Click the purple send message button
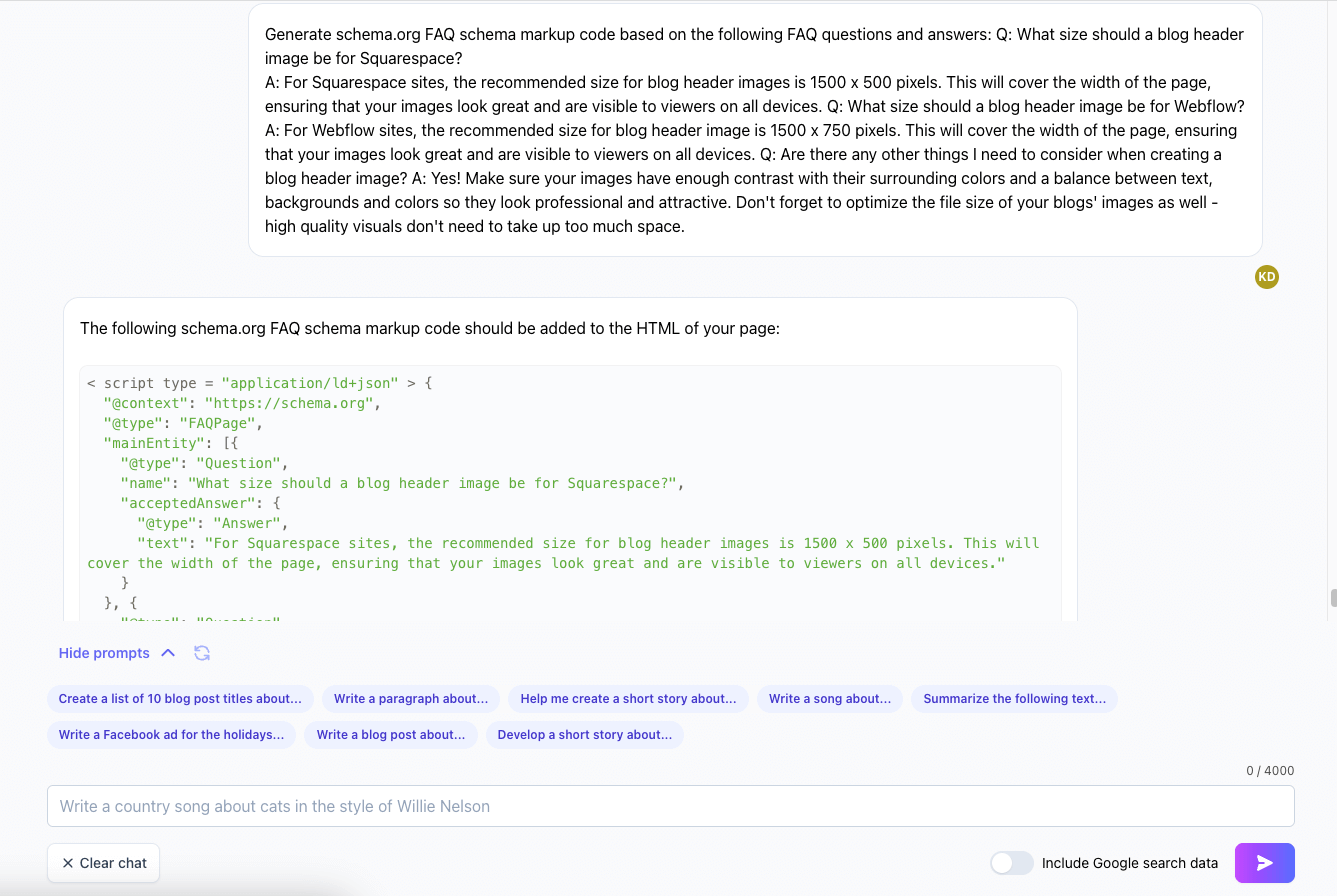This screenshot has width=1337, height=896. 1264,863
